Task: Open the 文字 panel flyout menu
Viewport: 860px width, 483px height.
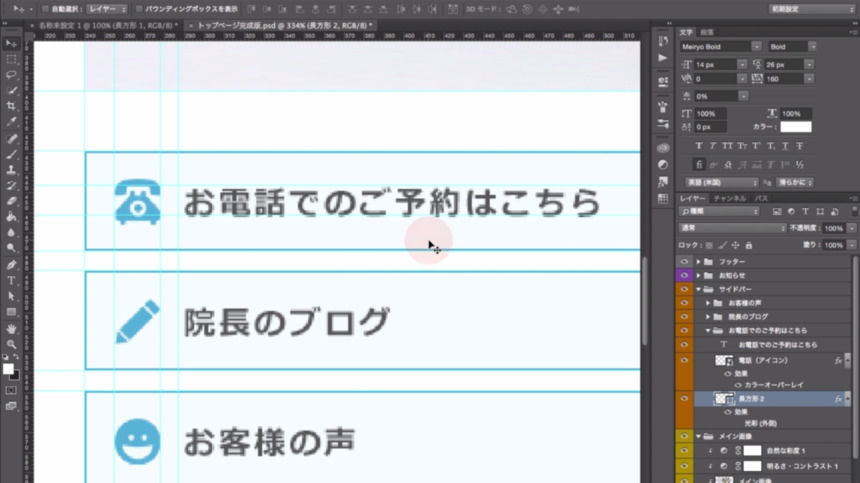Action: pos(852,32)
